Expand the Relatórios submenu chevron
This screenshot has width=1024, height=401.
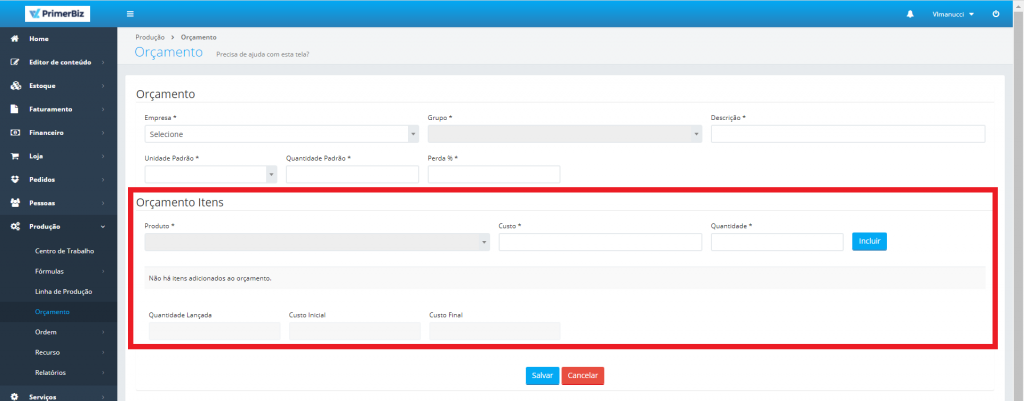coord(103,373)
